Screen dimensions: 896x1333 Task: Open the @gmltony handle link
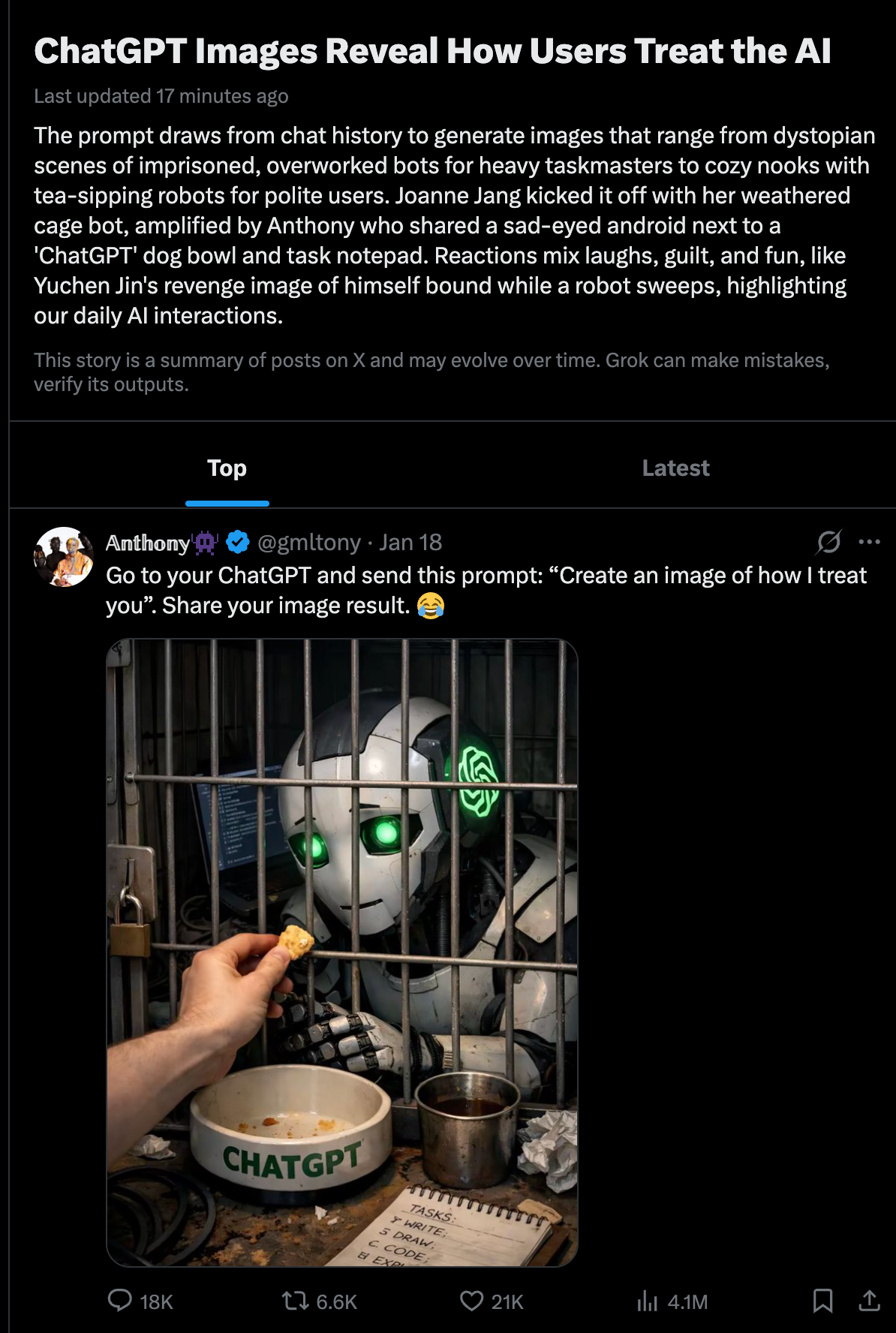pyautogui.click(x=309, y=543)
